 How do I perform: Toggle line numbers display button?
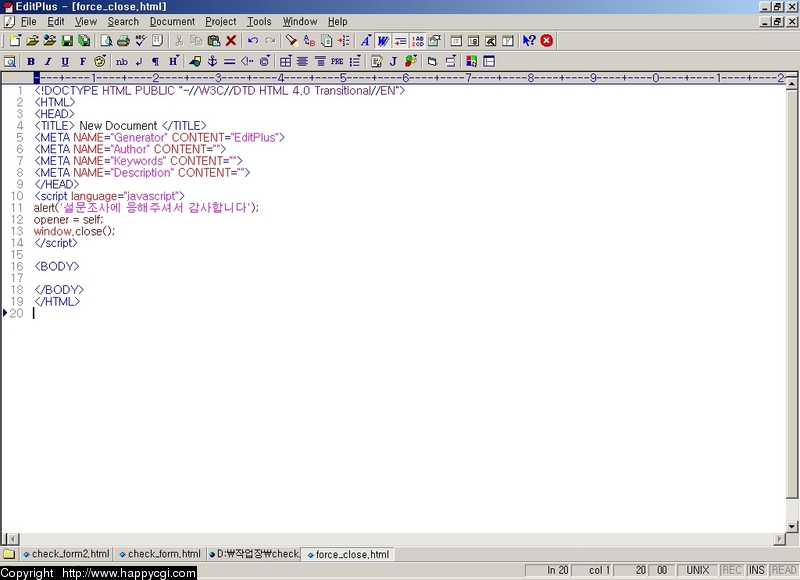pyautogui.click(x=417, y=41)
